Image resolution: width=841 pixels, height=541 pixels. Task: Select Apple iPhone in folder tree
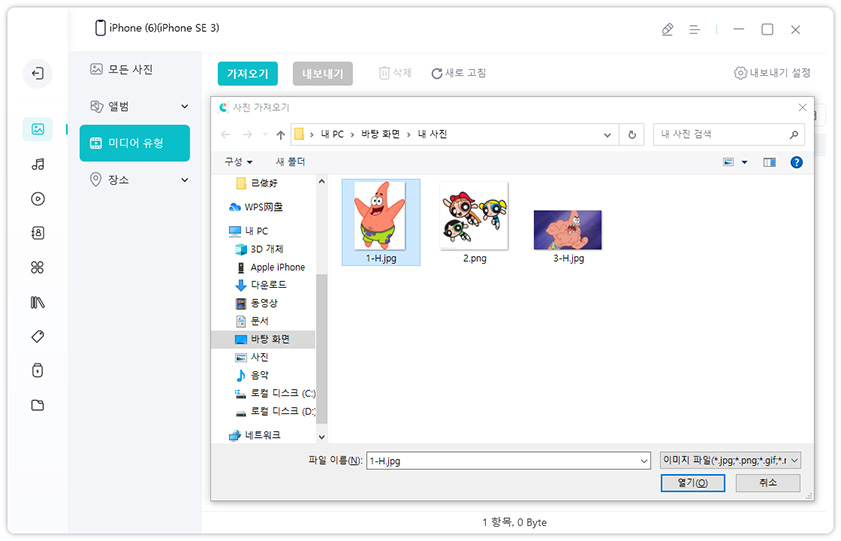click(270, 267)
